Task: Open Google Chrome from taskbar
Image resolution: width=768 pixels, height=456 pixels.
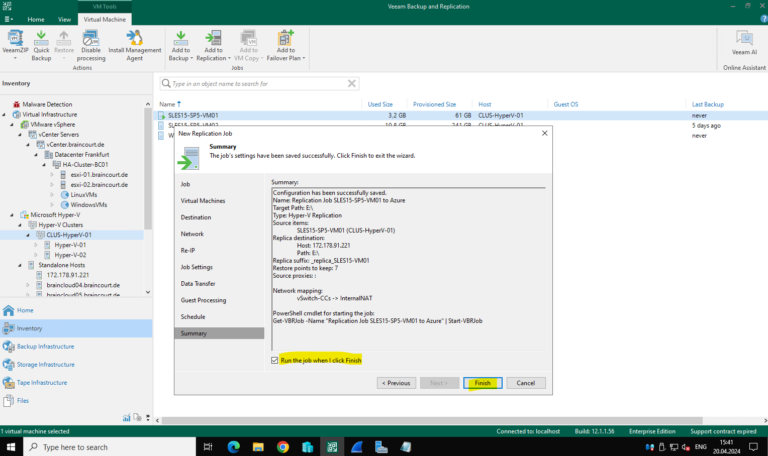Action: point(283,447)
